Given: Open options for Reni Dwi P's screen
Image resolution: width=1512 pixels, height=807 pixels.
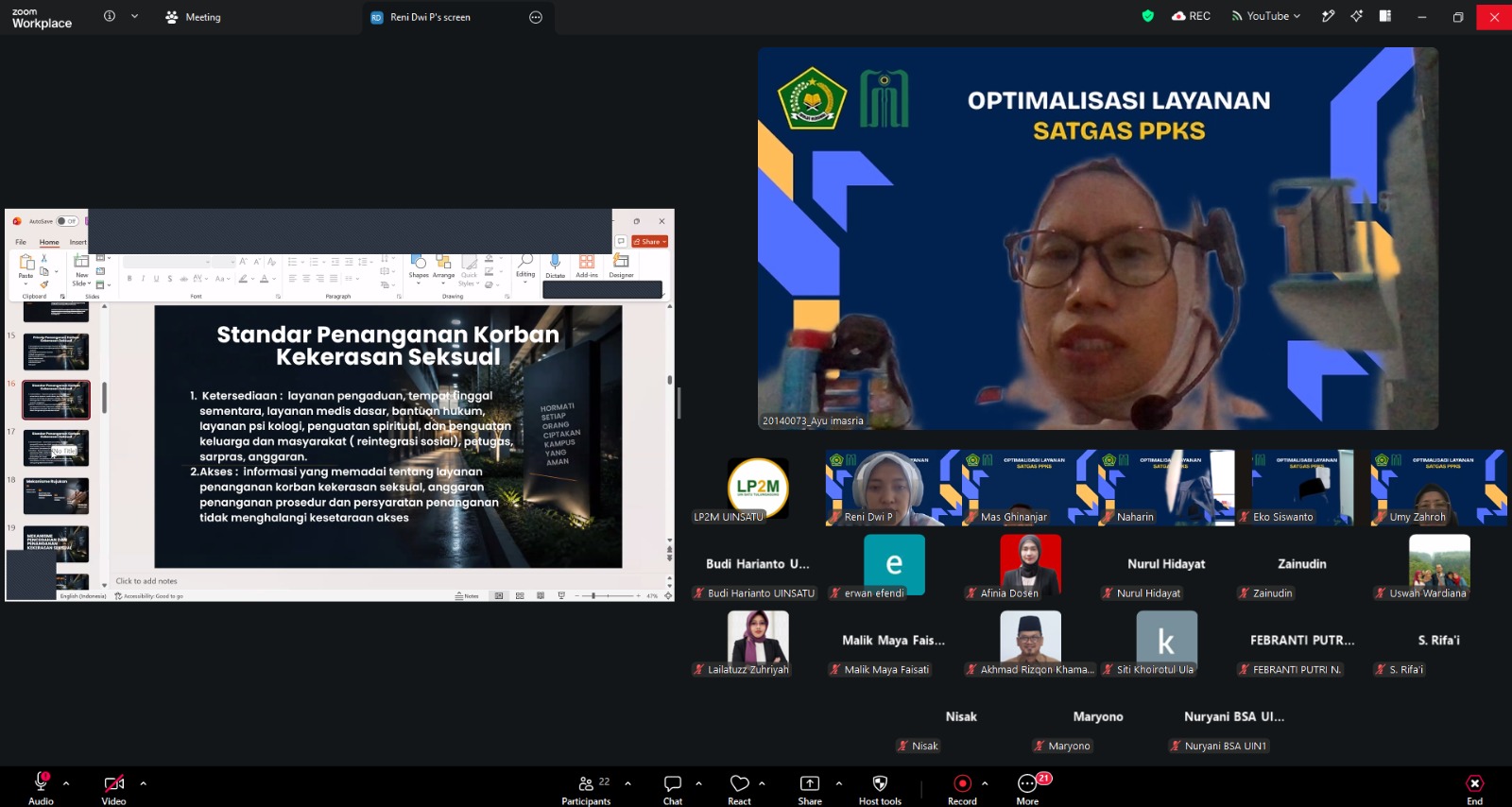Looking at the screenshot, I should [536, 17].
